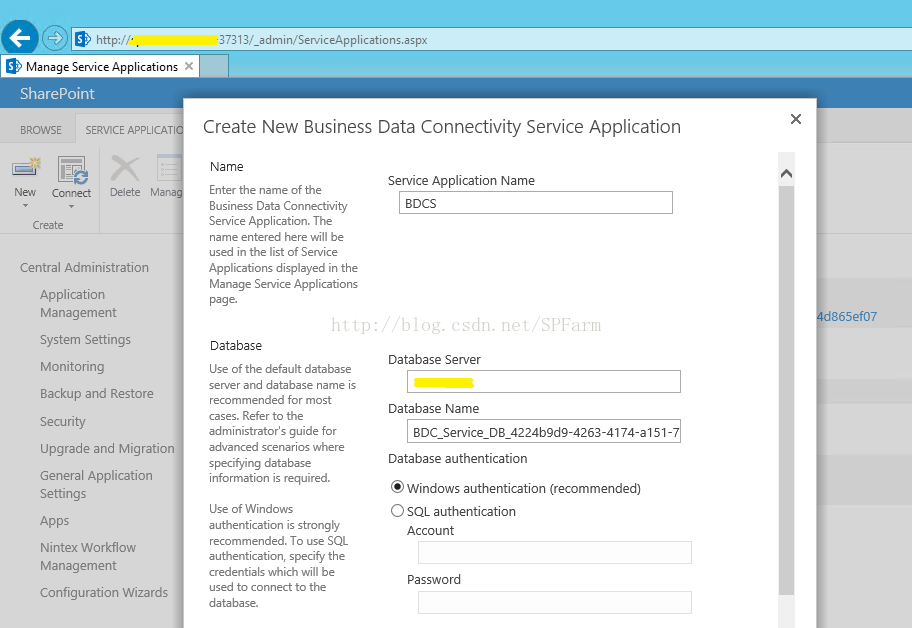Open Nintex Workflow Management in sidebar
Viewport: 912px width, 628px height.
[88, 556]
